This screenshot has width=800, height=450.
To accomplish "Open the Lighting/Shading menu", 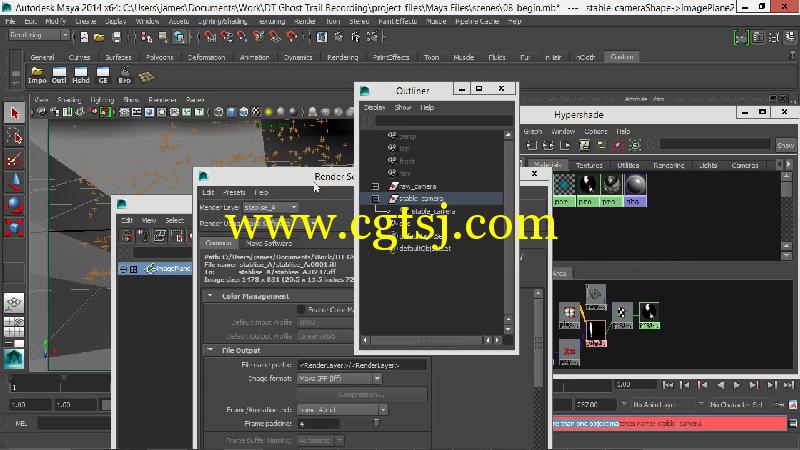I will (x=222, y=21).
